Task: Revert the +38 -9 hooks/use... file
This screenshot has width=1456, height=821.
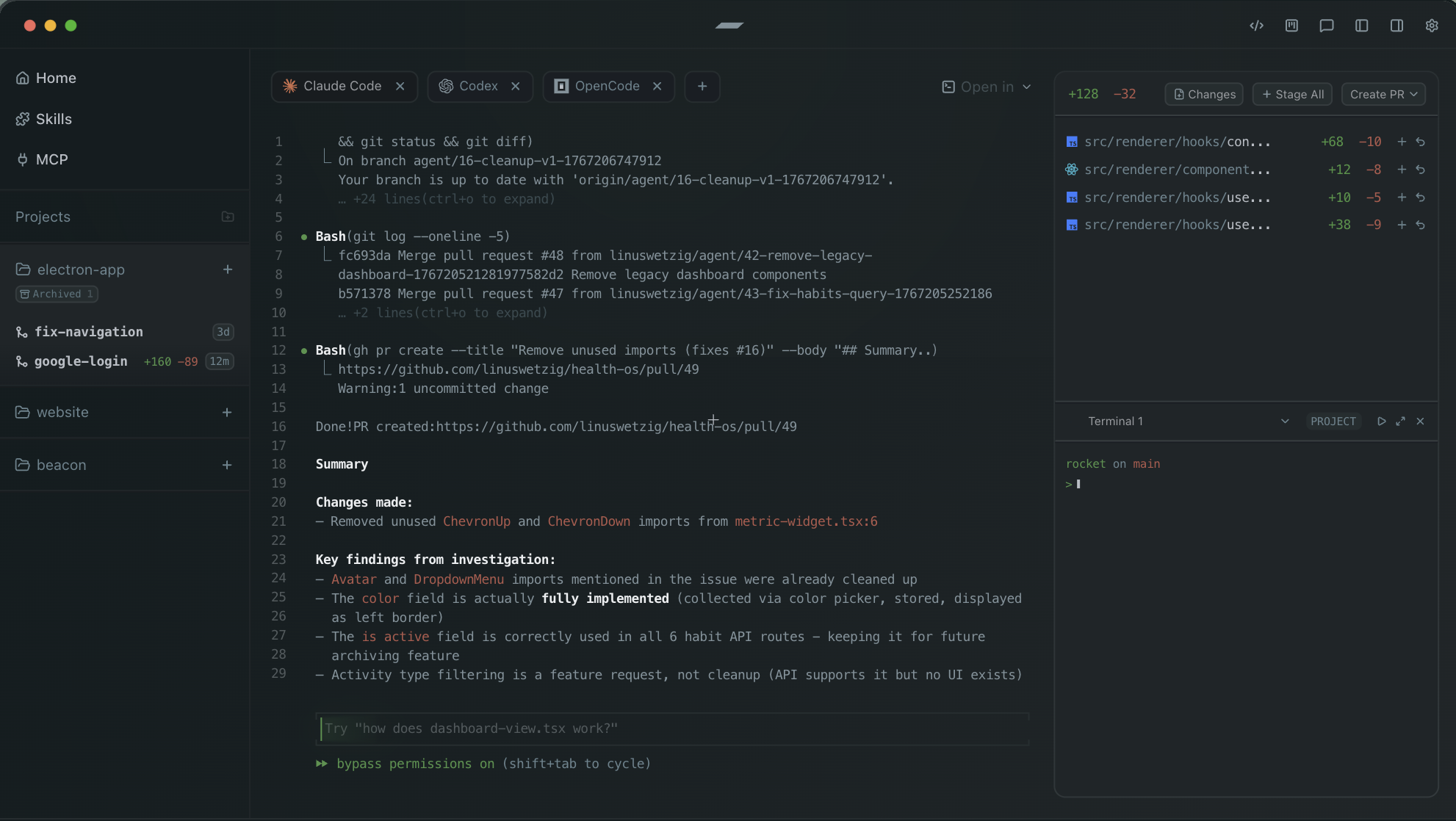Action: pos(1421,225)
